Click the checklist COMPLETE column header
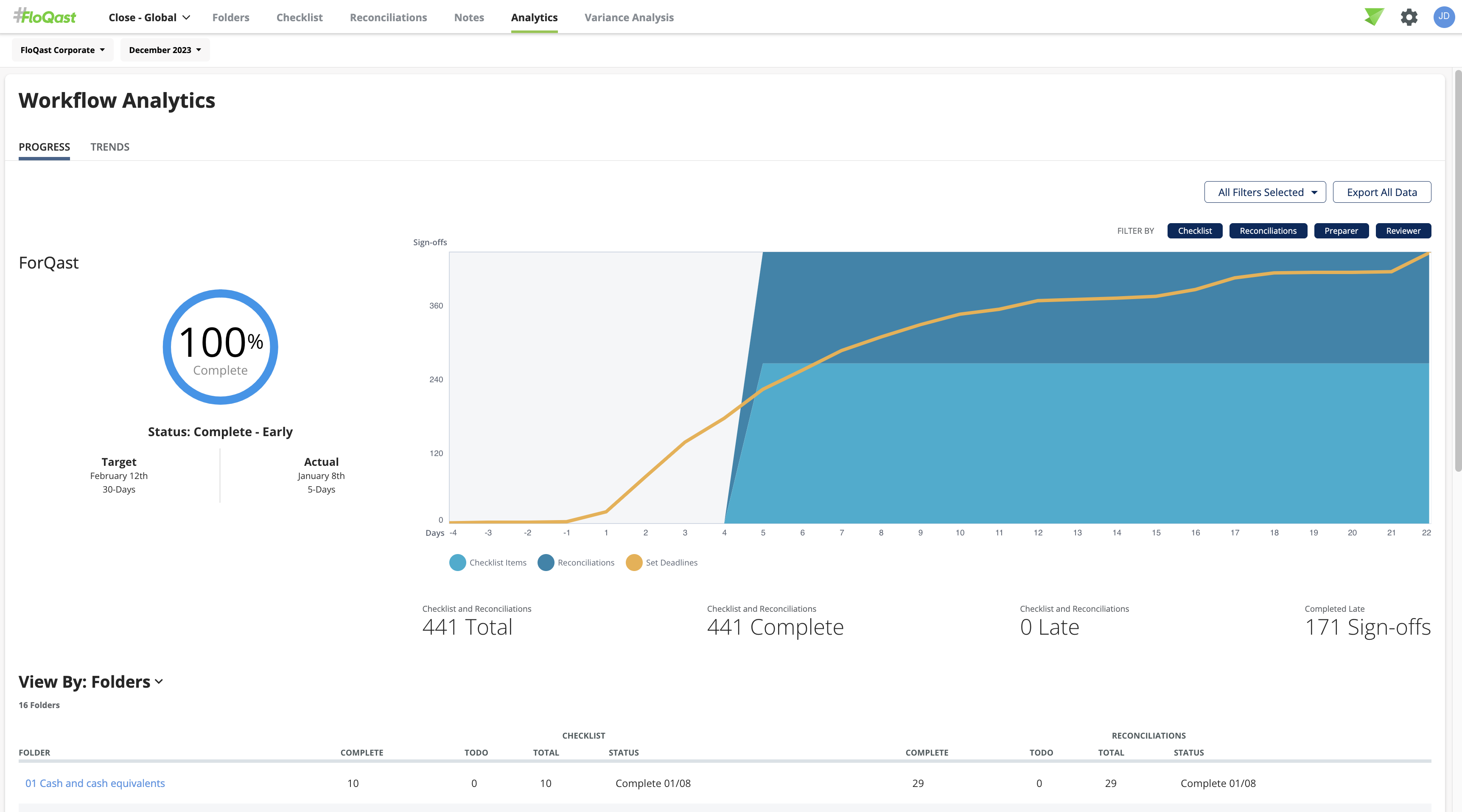The height and width of the screenshot is (812, 1462). [361, 753]
